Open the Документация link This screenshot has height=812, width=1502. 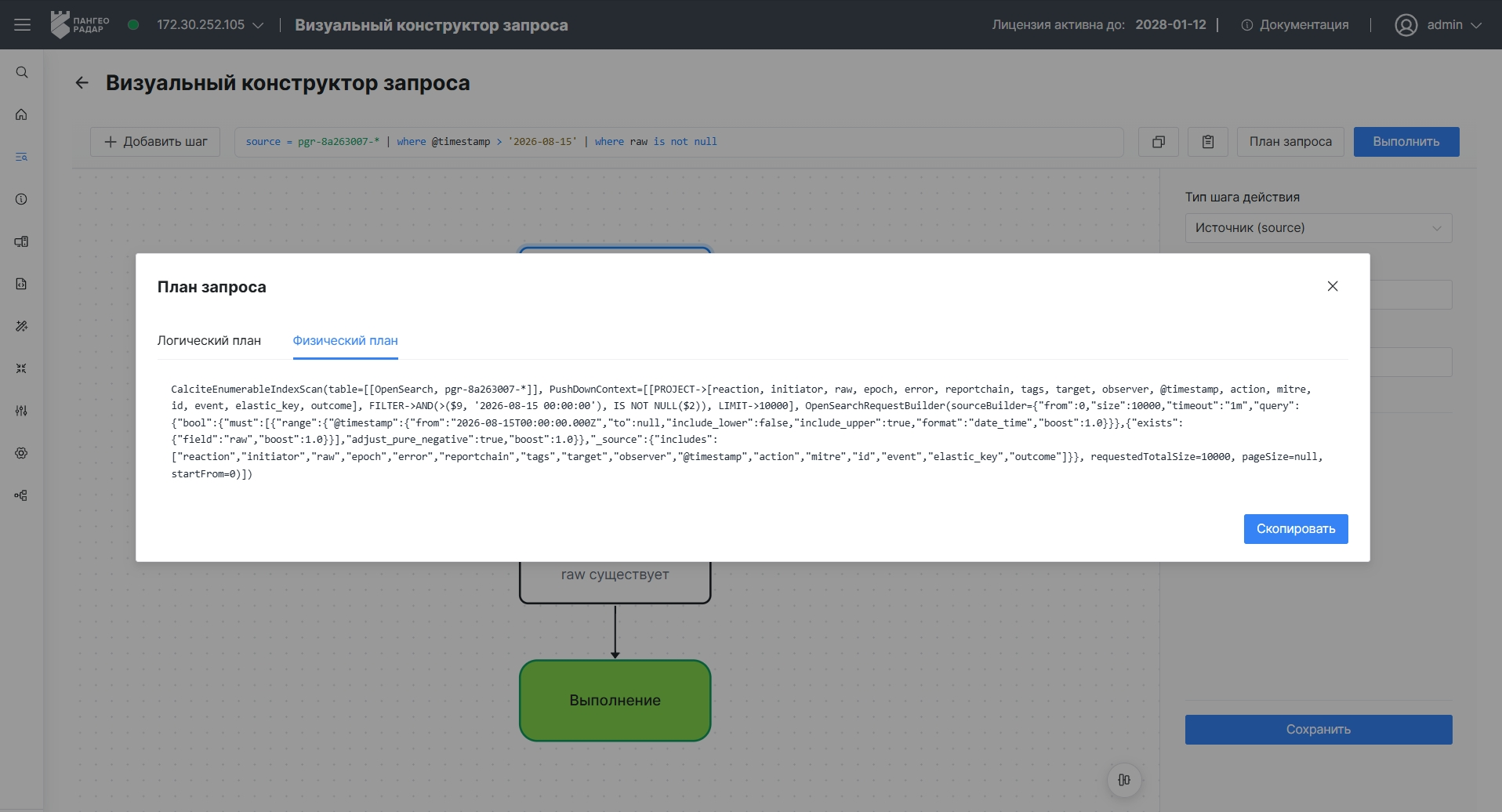click(x=1295, y=25)
